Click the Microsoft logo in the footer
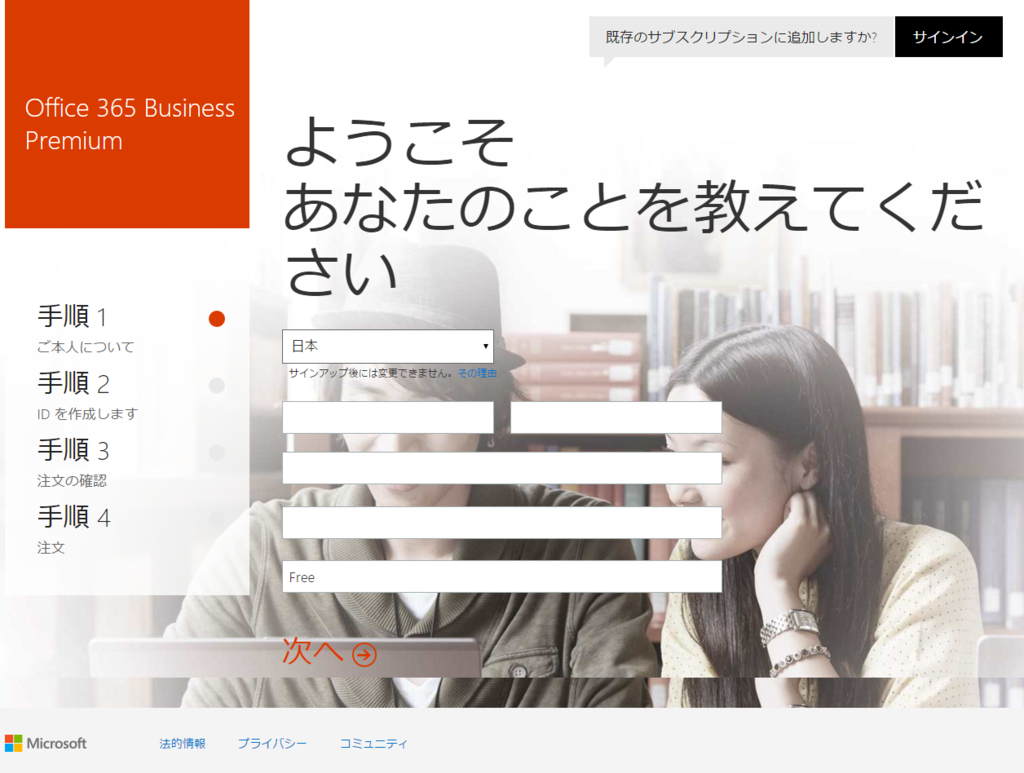 pos(46,743)
